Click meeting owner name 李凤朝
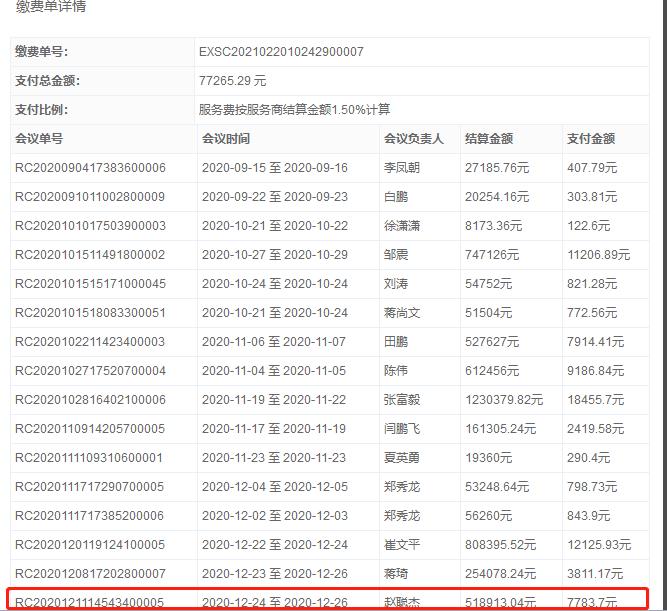This screenshot has width=667, height=611. tap(403, 168)
